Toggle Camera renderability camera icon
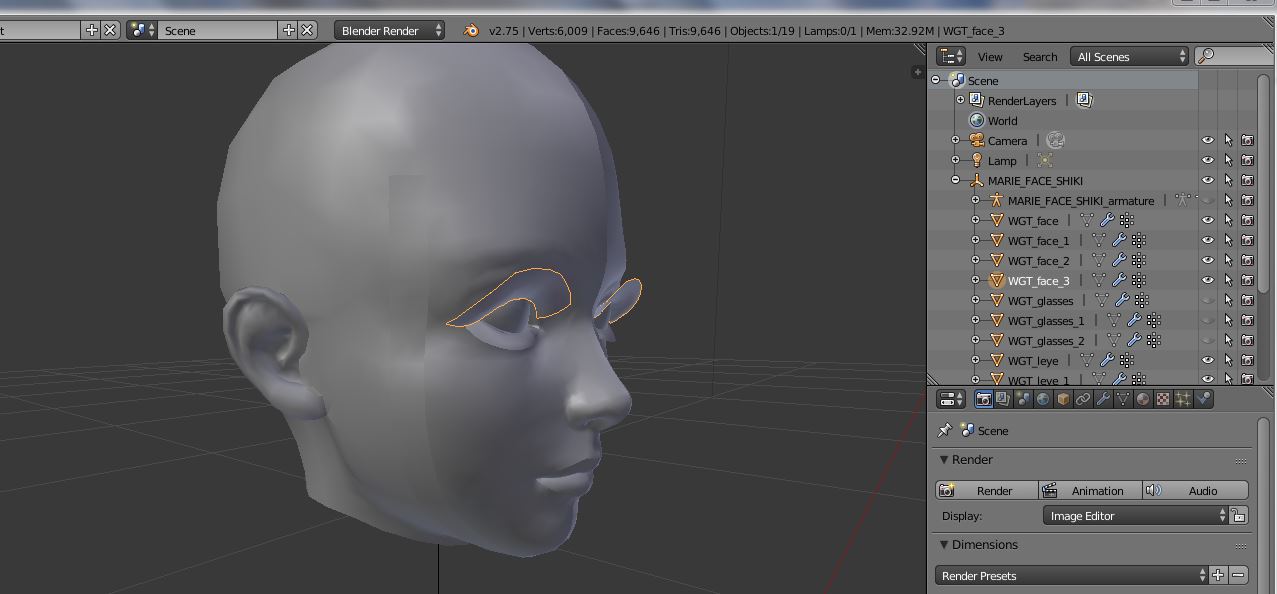 pyautogui.click(x=1247, y=140)
